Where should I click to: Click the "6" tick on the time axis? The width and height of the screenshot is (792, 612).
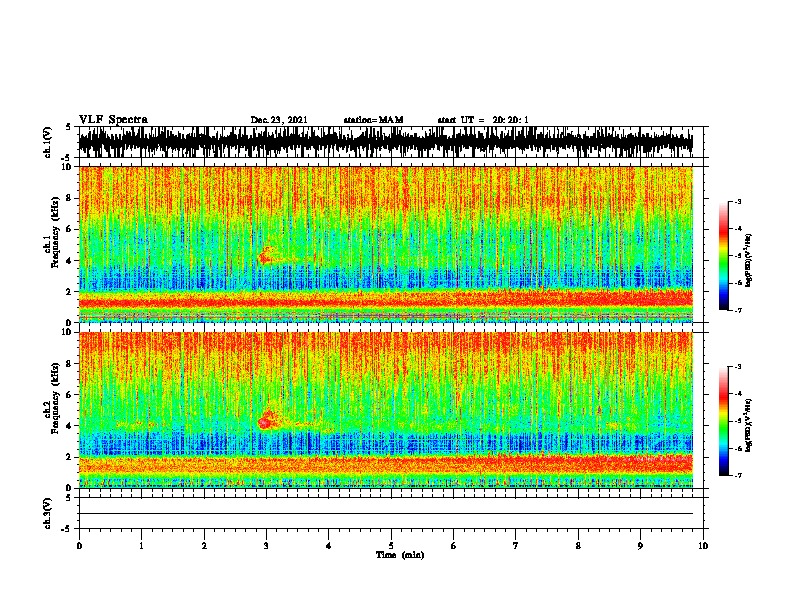click(454, 546)
